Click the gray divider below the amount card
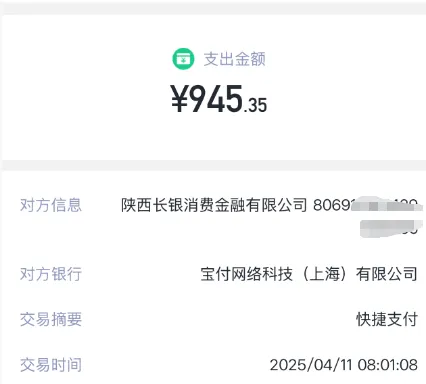Viewport: 426px width, 384px height. point(213,165)
